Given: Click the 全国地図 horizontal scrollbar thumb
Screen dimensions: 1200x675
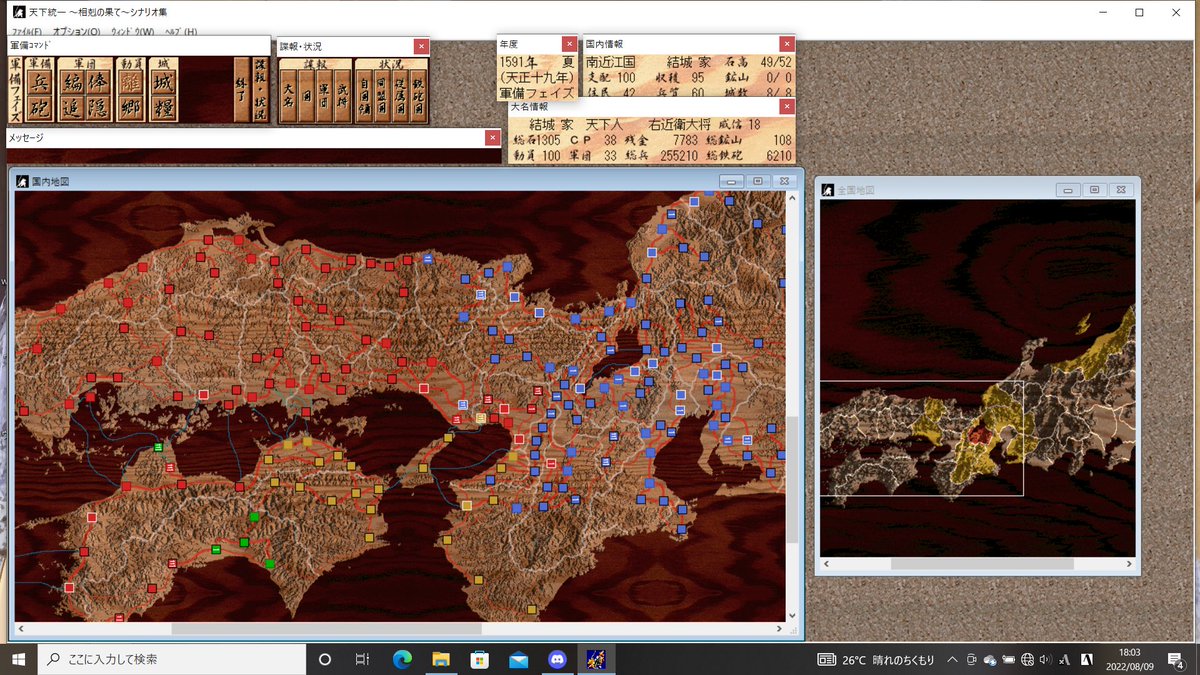Looking at the screenshot, I should [x=982, y=564].
